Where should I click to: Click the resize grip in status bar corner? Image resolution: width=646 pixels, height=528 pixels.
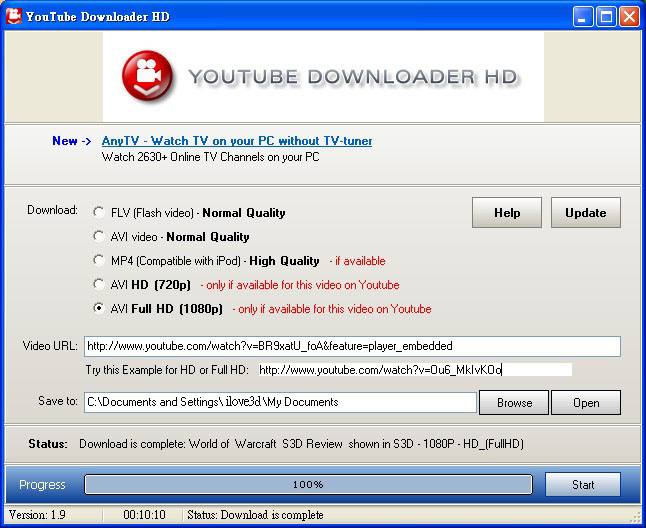[x=635, y=517]
